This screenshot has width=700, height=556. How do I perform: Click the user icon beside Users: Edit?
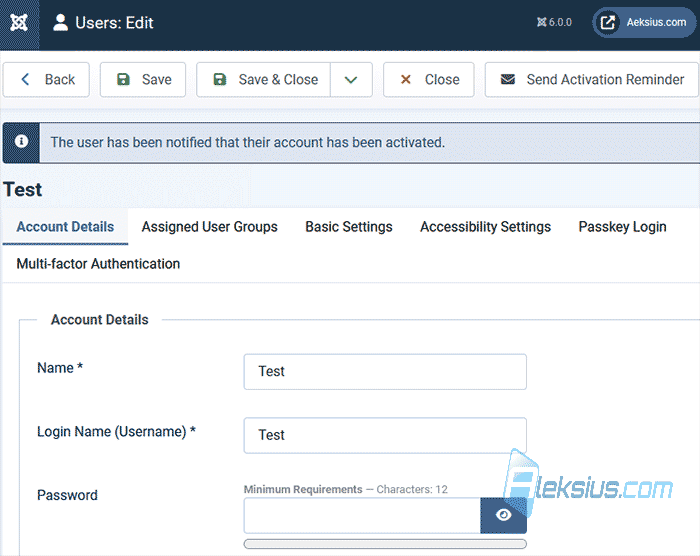[60, 23]
